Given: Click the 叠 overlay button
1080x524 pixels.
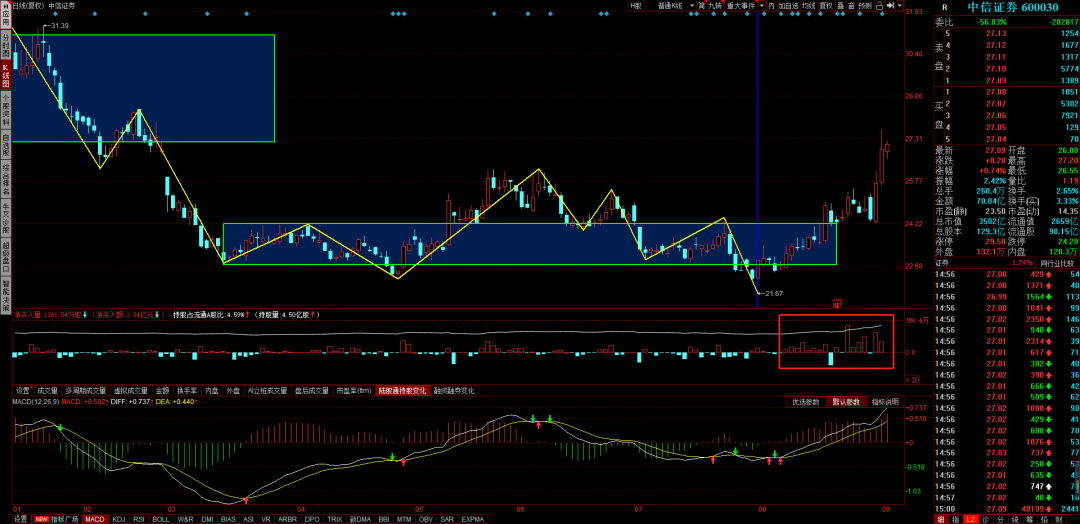Looking at the screenshot, I should coord(841,6).
